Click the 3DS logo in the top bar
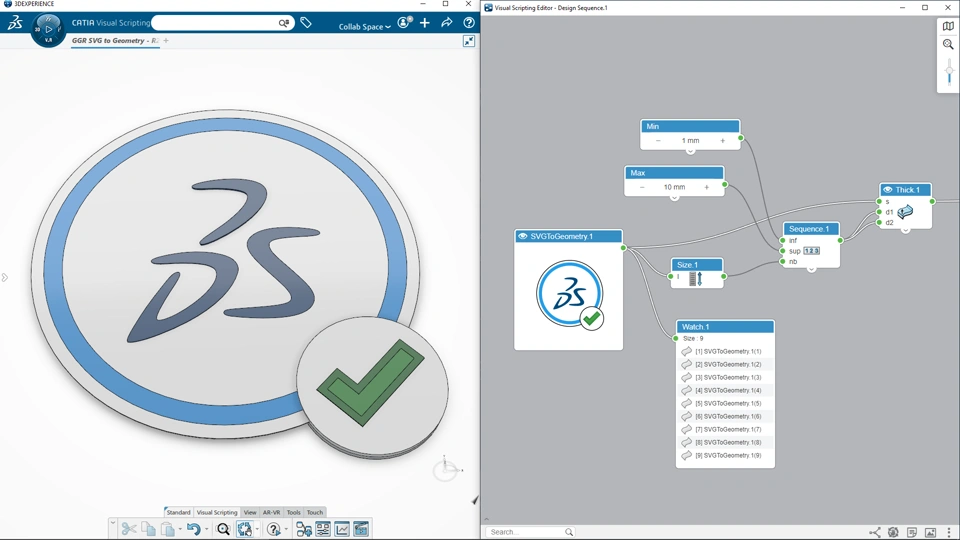 (x=15, y=23)
